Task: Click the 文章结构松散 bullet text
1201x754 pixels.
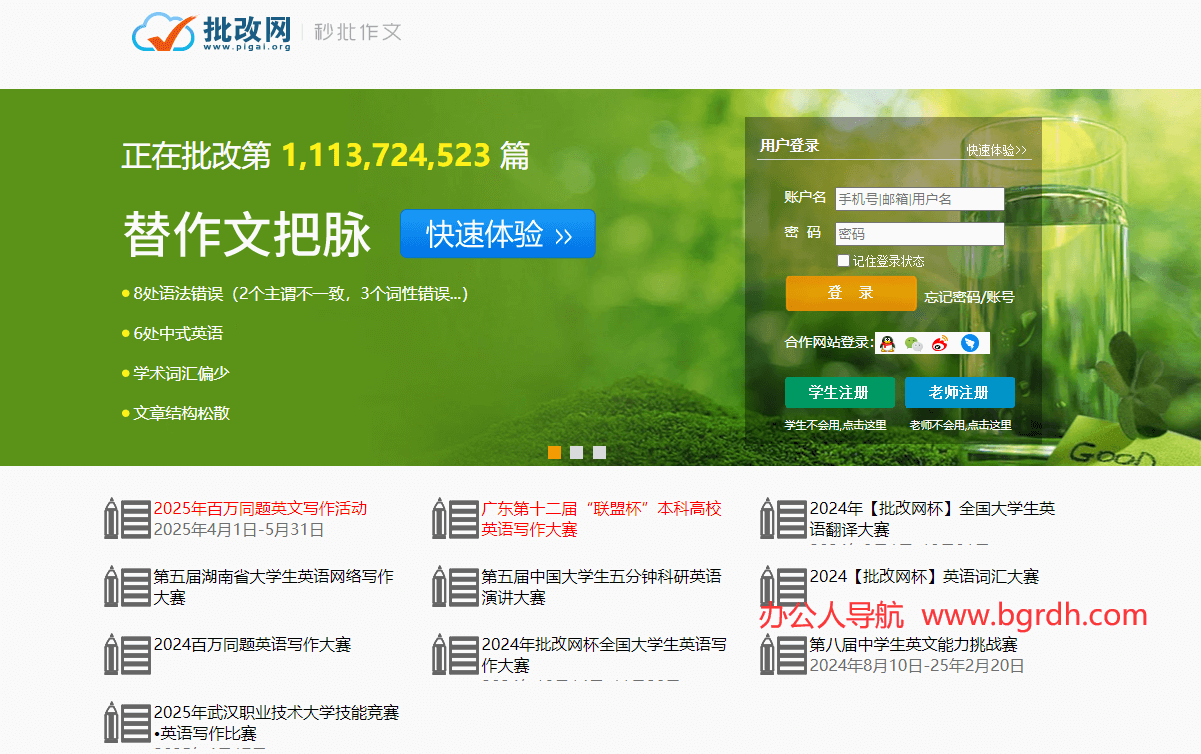Action: coord(181,413)
